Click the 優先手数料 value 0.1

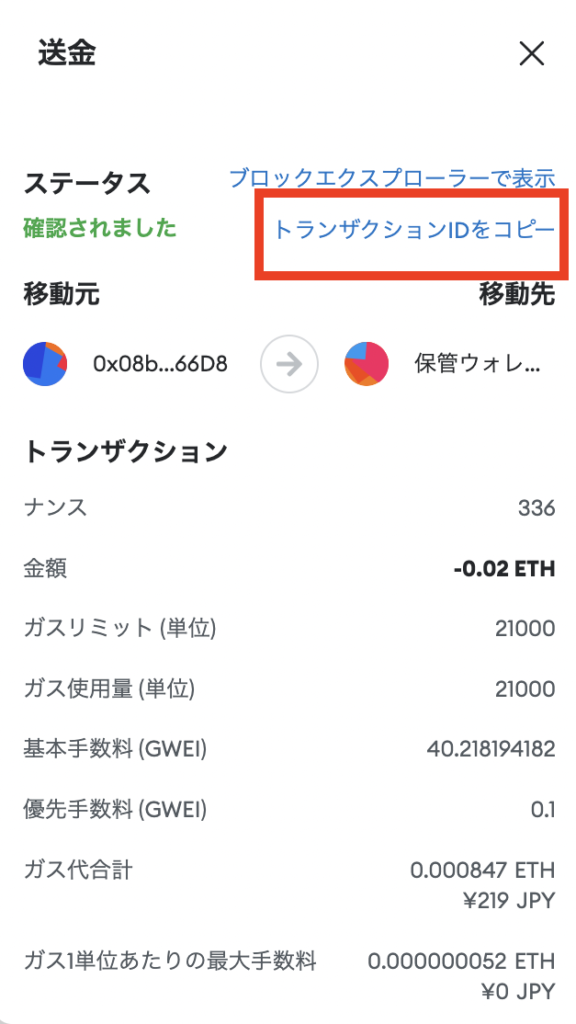coord(543,810)
